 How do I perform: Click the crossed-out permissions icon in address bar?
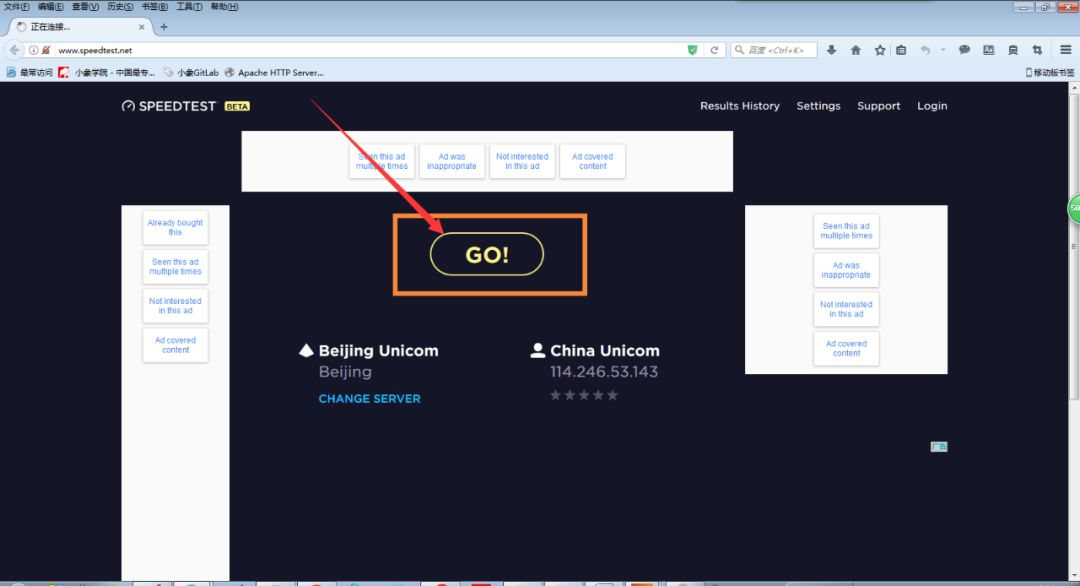pos(45,50)
